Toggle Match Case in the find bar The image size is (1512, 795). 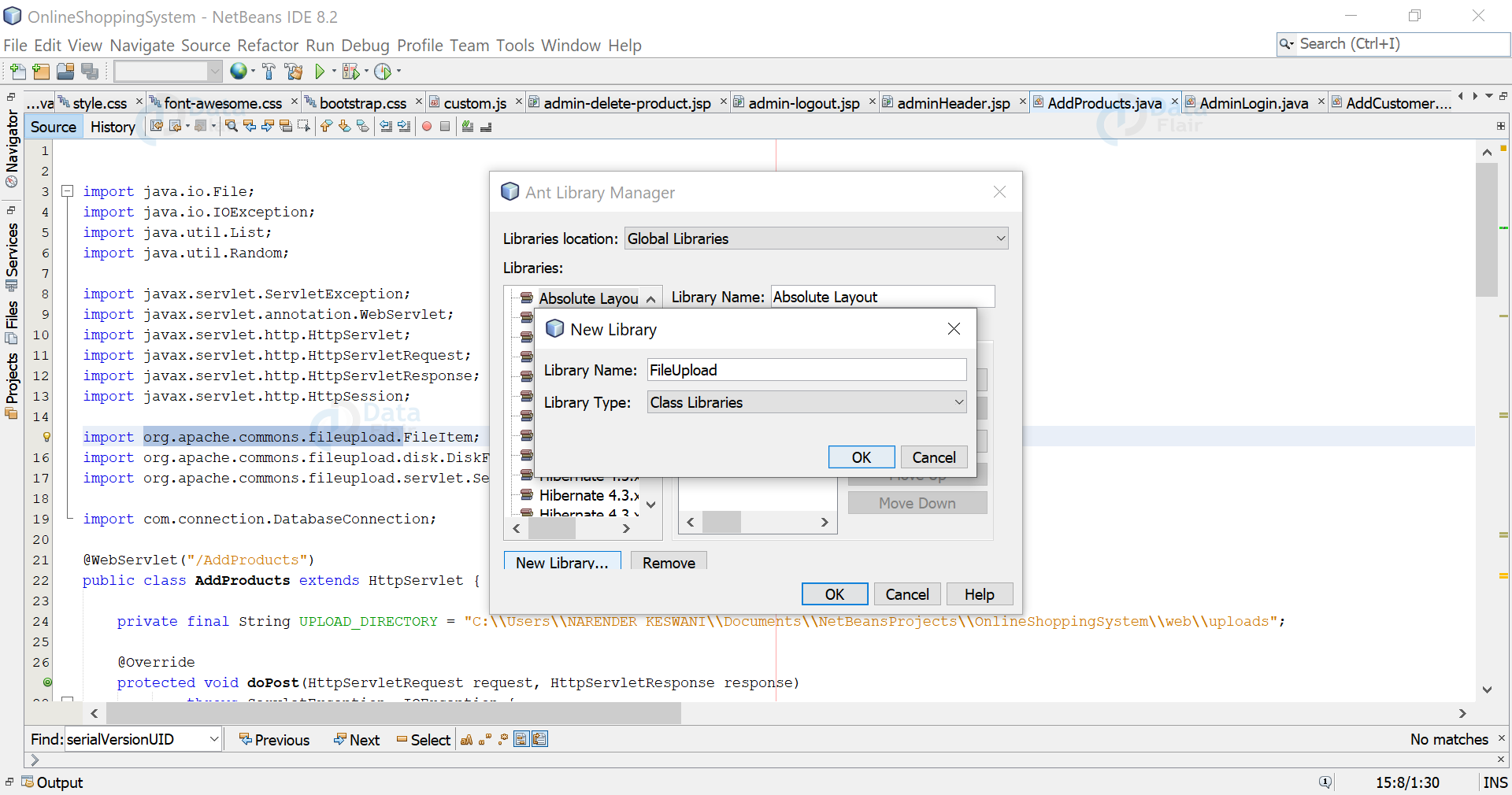click(467, 739)
